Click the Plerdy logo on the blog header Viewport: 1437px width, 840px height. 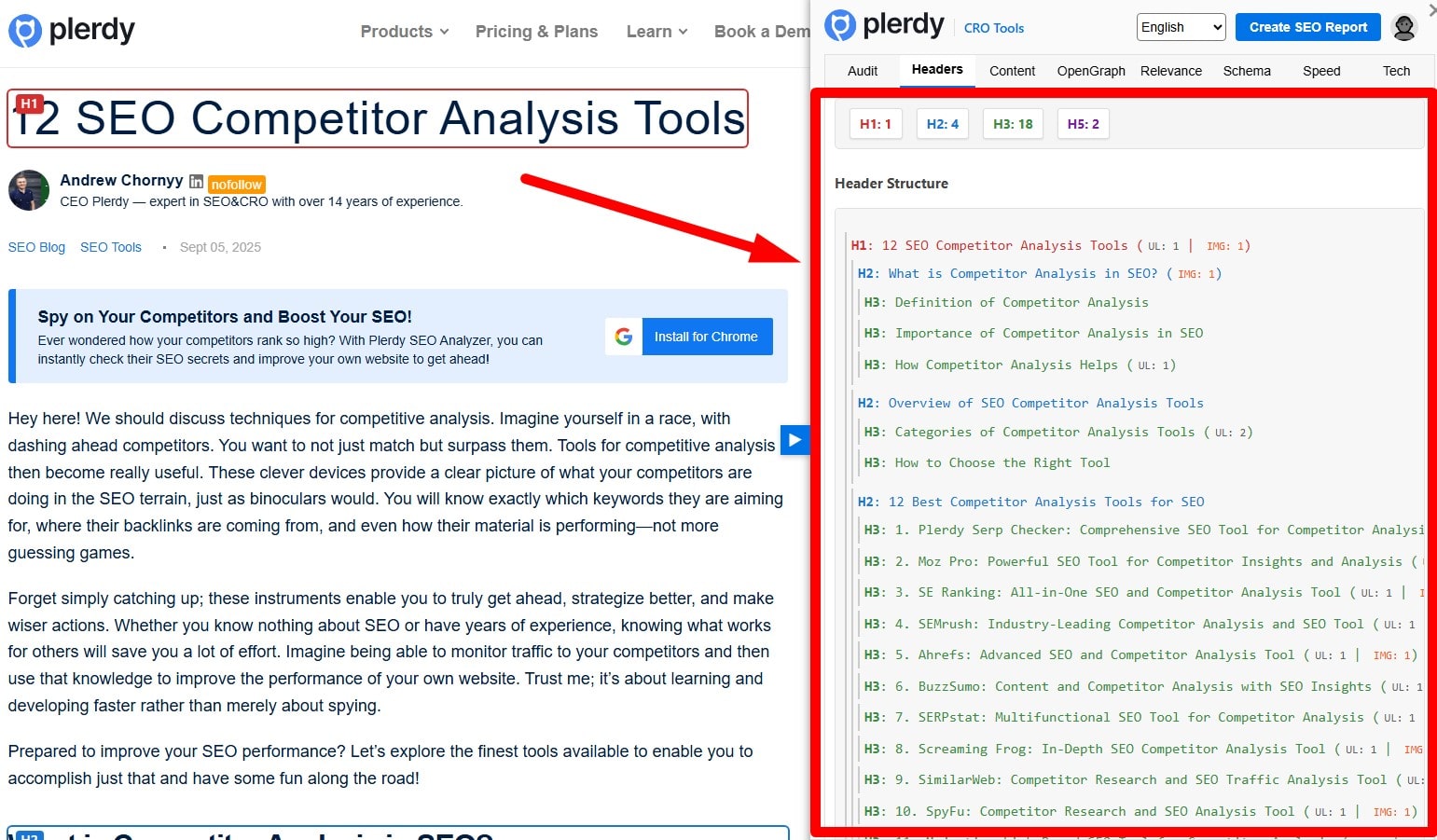point(72,29)
